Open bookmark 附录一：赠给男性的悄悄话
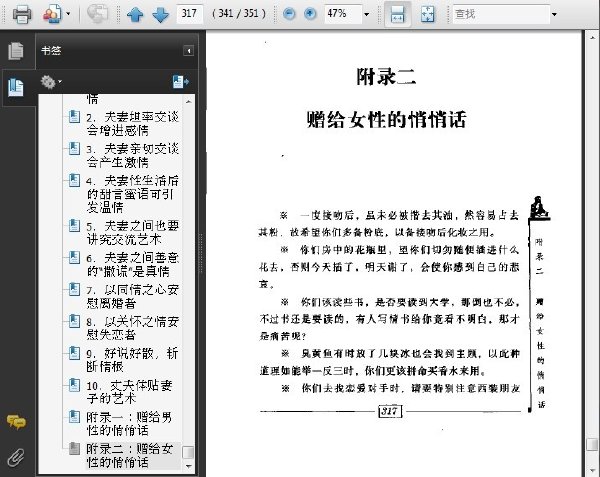The width and height of the screenshot is (600, 477). 129,424
